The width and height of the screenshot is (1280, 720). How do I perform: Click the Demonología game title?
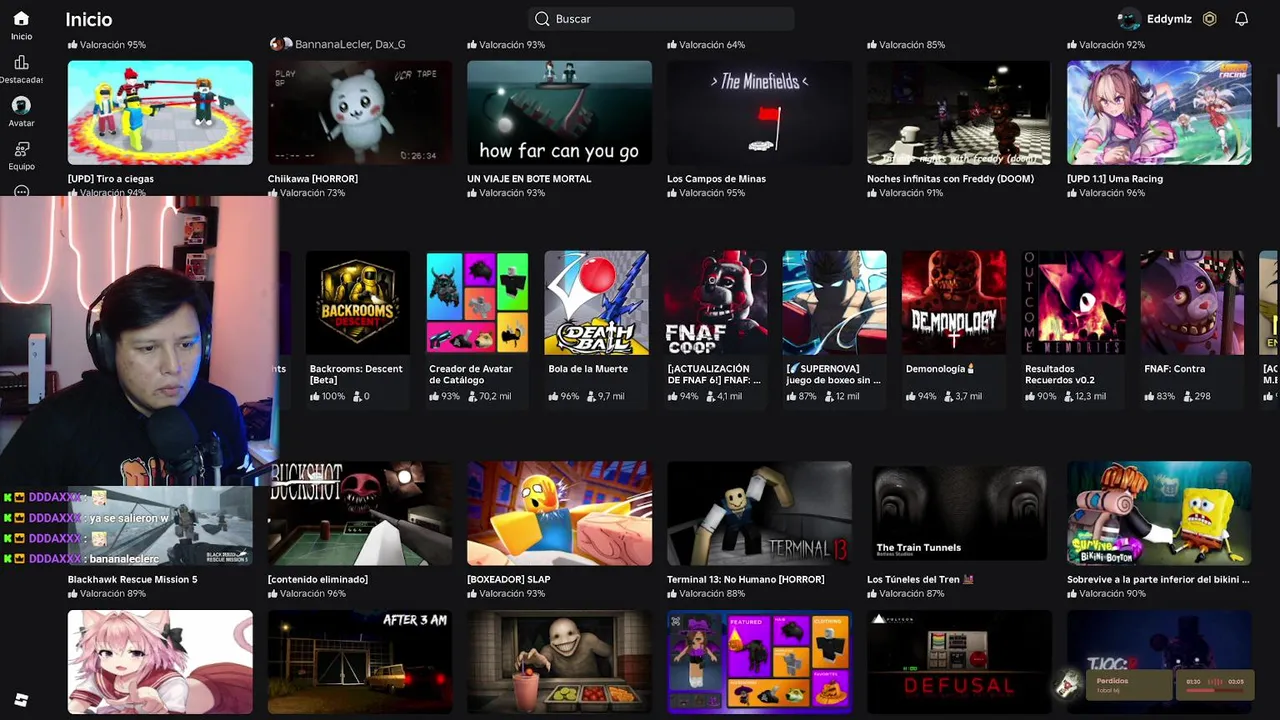(x=939, y=369)
